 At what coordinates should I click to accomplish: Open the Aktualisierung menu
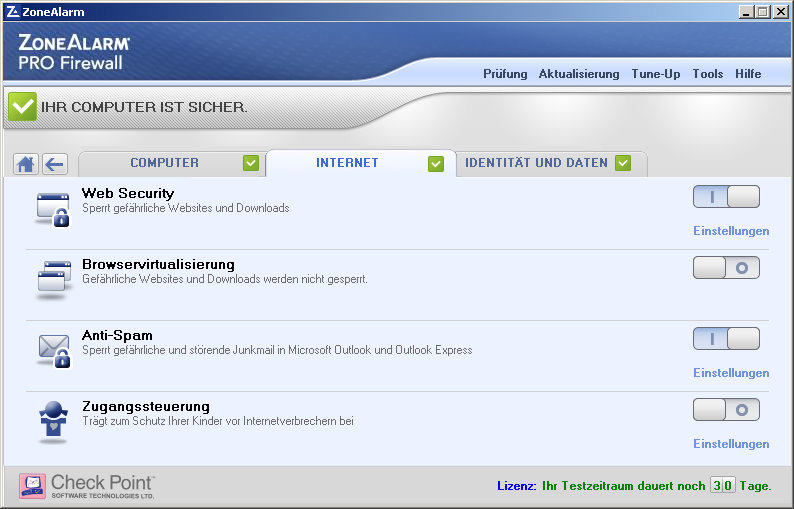click(579, 74)
